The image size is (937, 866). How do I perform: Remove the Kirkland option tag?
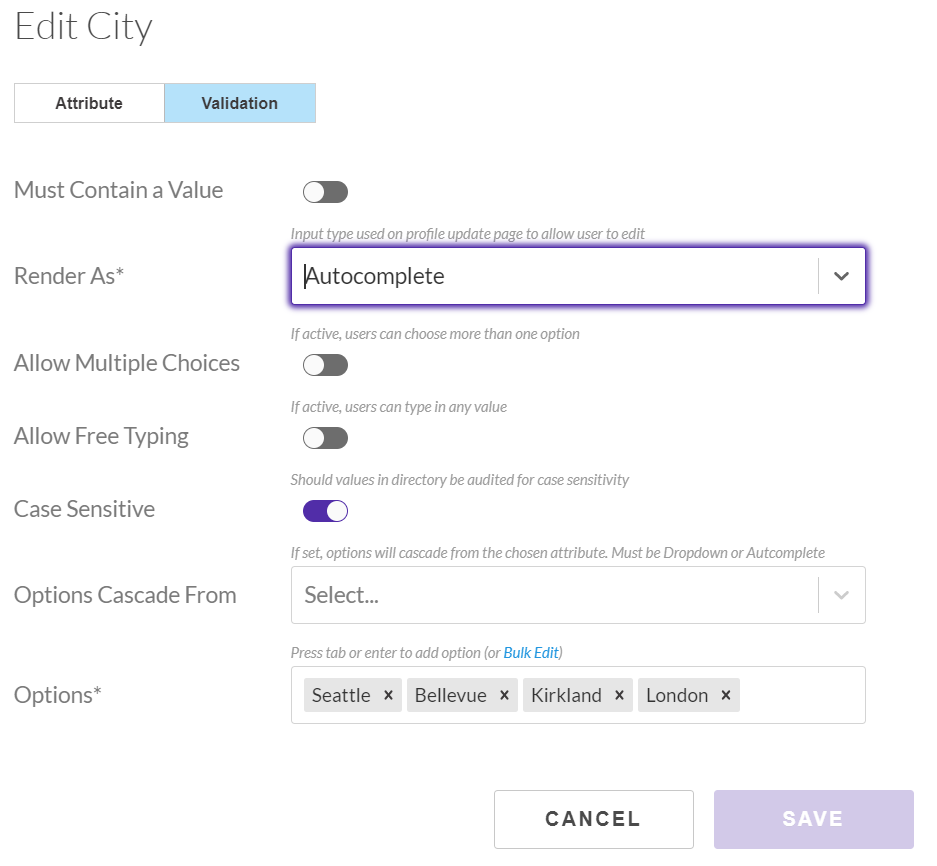619,695
